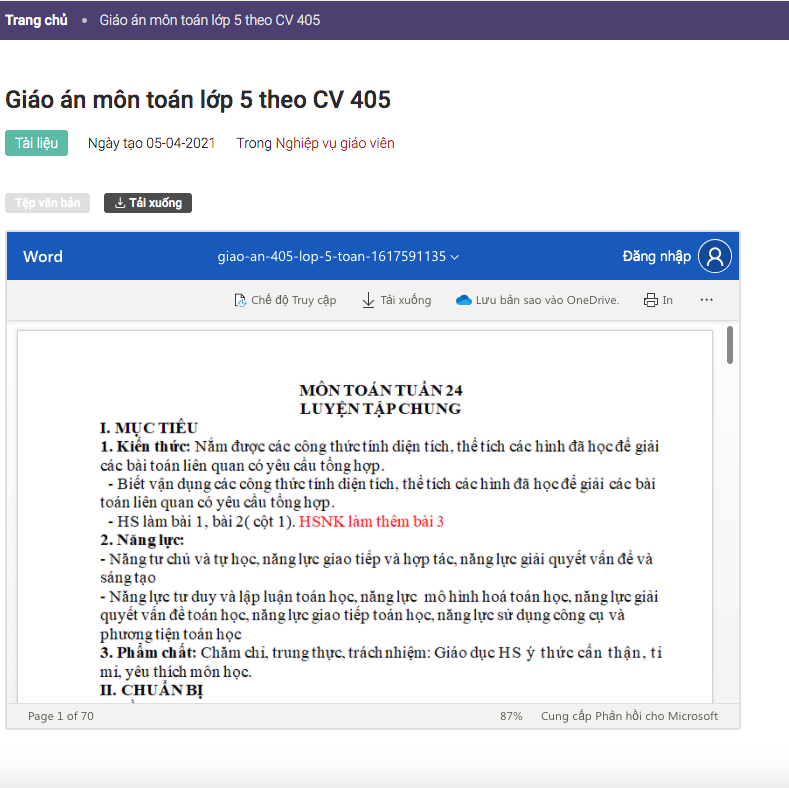Click the document's vertical scrollbar thumb
The height and width of the screenshot is (788, 789).
(x=730, y=345)
